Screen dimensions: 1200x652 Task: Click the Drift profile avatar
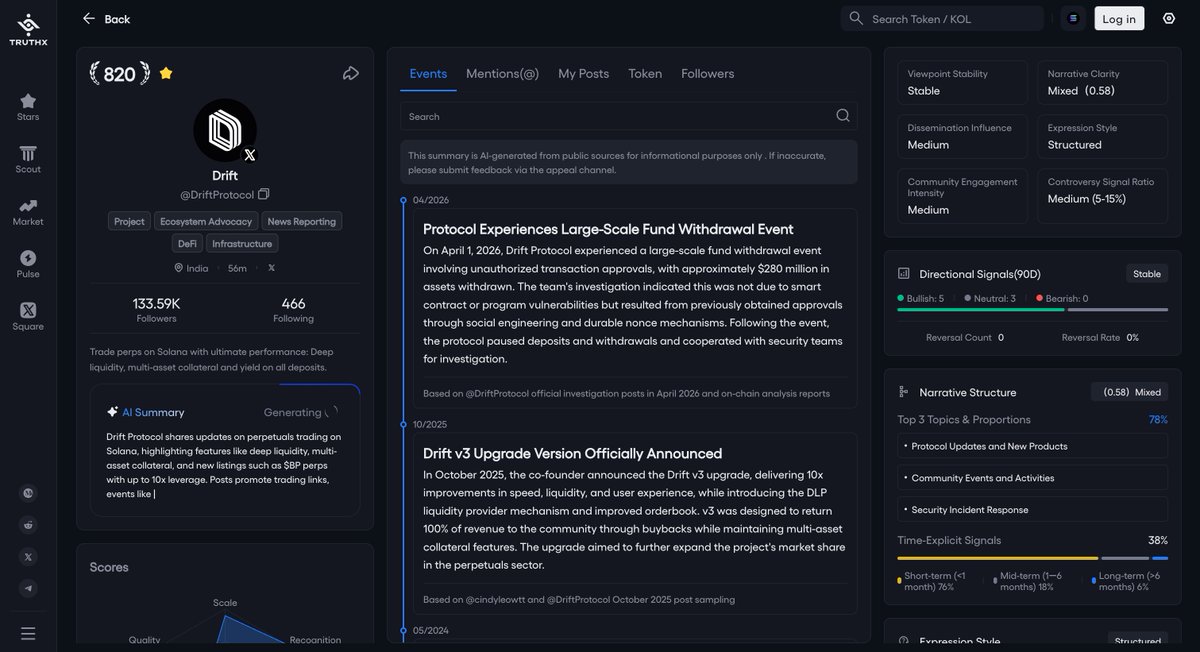point(225,130)
